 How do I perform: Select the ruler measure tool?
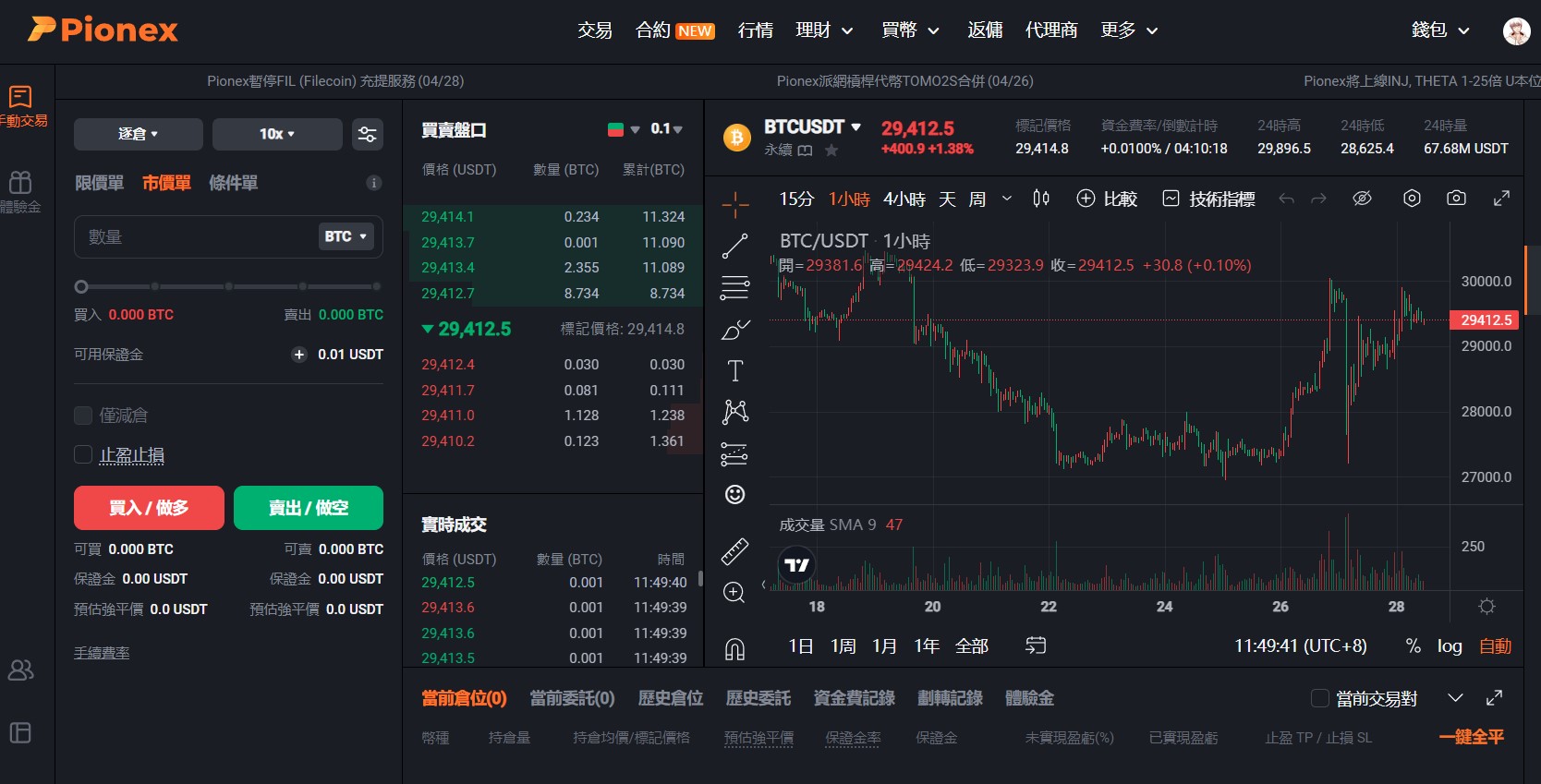pyautogui.click(x=734, y=551)
